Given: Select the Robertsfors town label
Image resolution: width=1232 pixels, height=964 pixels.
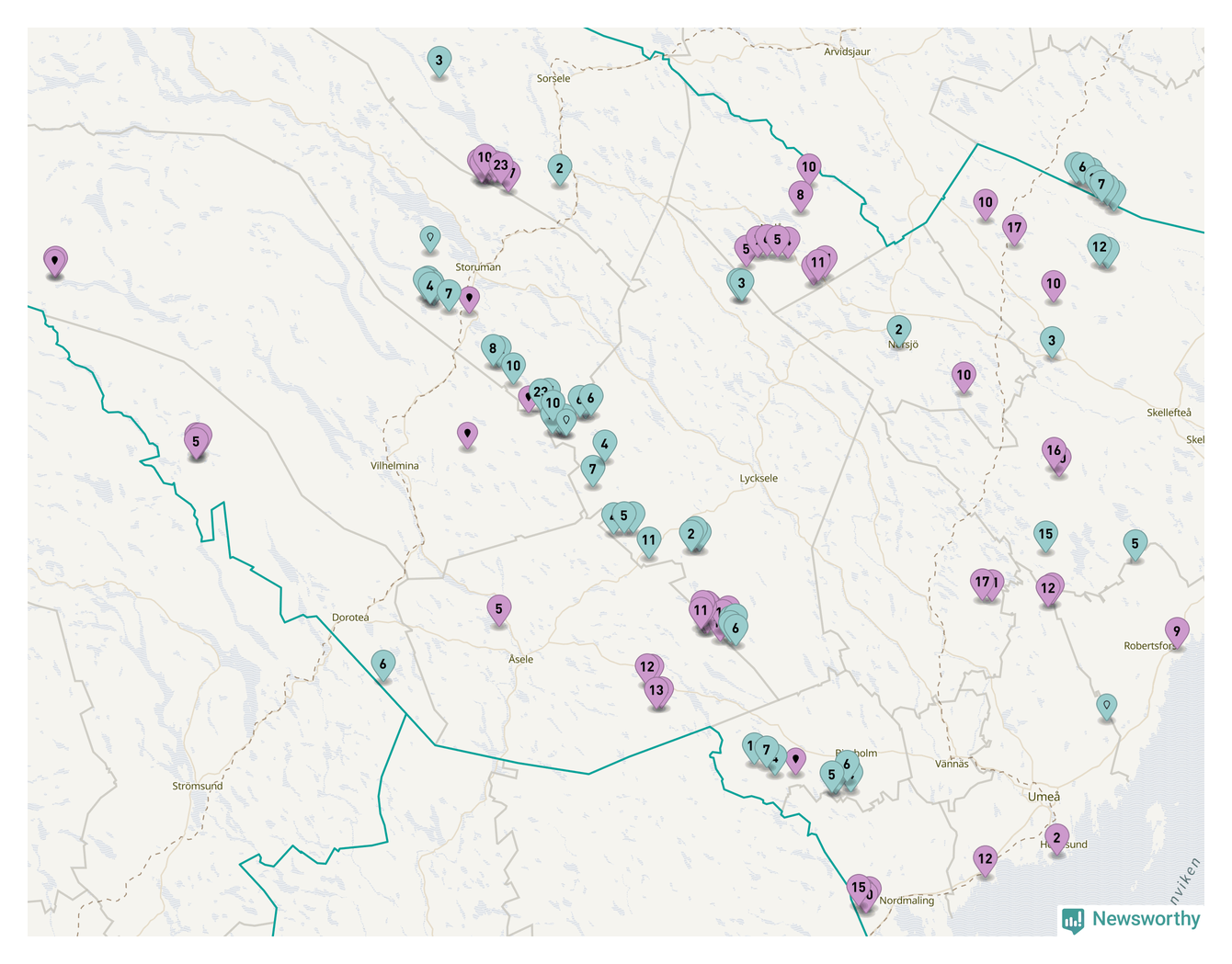Looking at the screenshot, I should pyautogui.click(x=1150, y=645).
